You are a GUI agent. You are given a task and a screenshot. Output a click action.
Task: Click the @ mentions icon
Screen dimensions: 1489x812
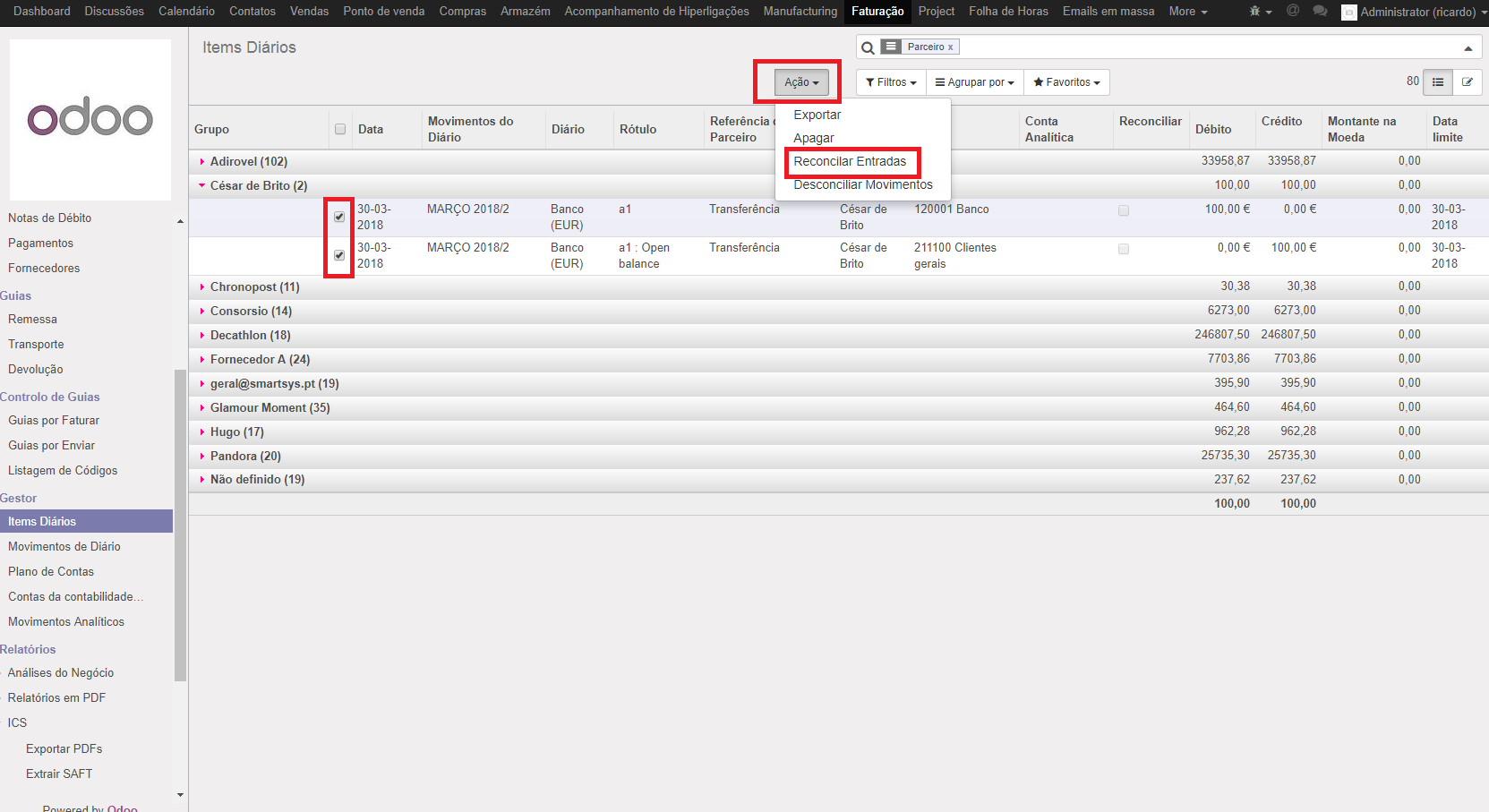(x=1292, y=12)
